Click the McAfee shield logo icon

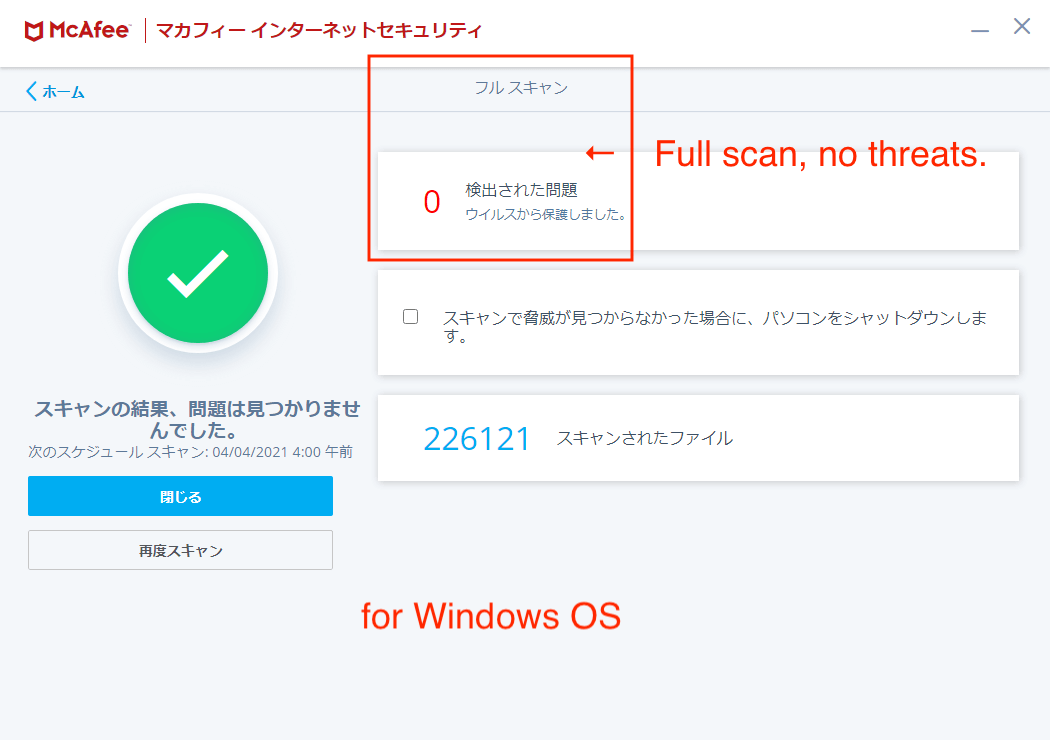pyautogui.click(x=33, y=31)
